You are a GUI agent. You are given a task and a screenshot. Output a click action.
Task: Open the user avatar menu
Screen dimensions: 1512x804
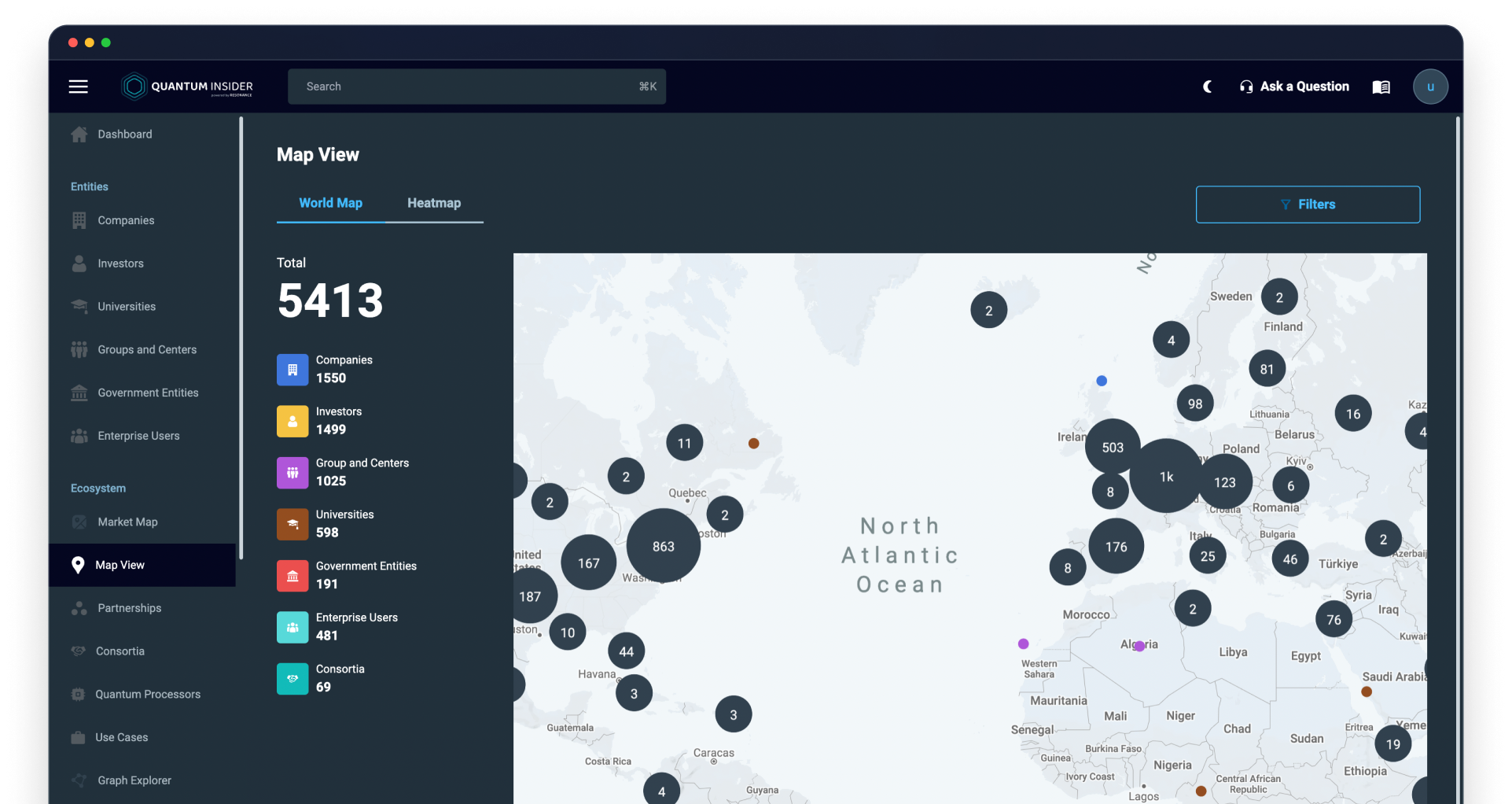[x=1430, y=87]
